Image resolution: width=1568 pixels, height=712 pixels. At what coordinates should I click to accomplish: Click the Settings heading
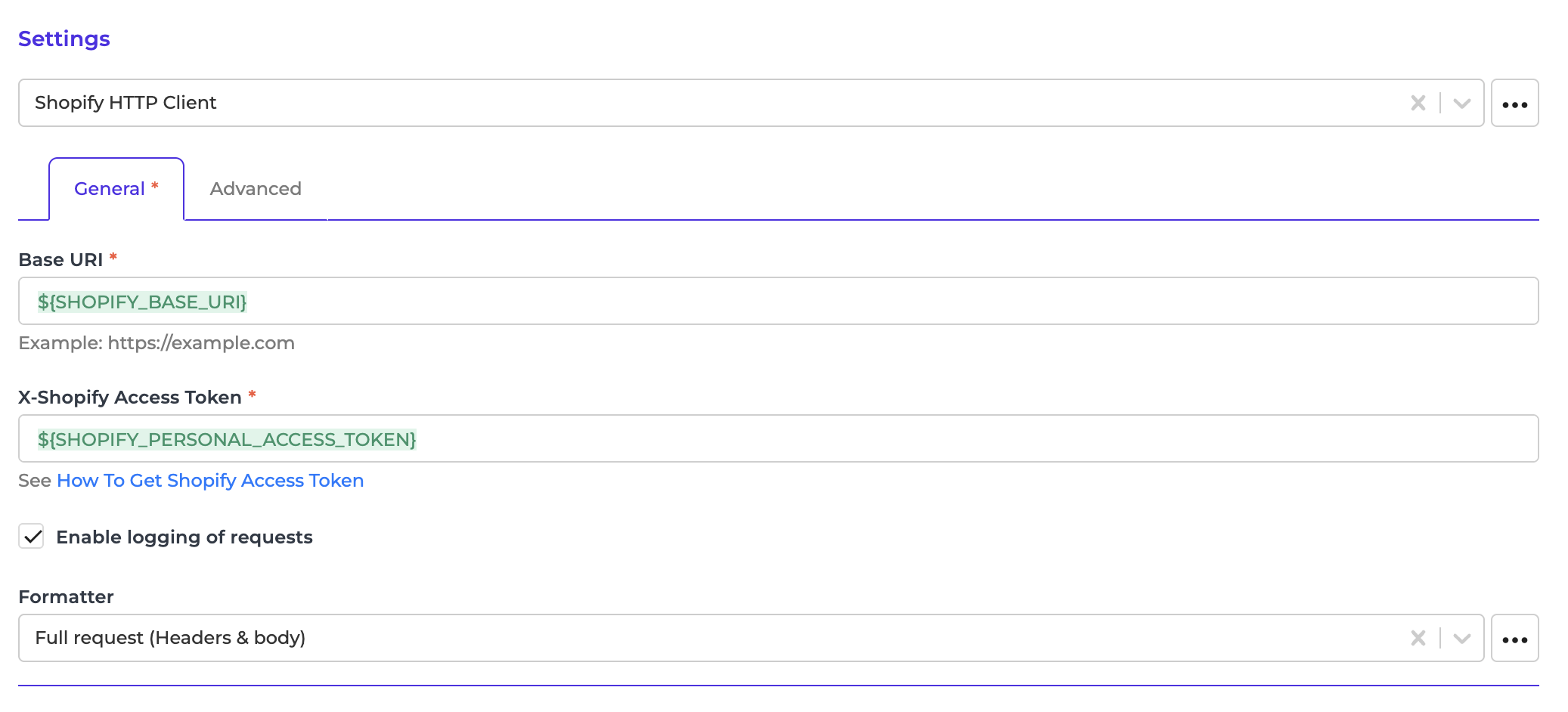pos(64,39)
